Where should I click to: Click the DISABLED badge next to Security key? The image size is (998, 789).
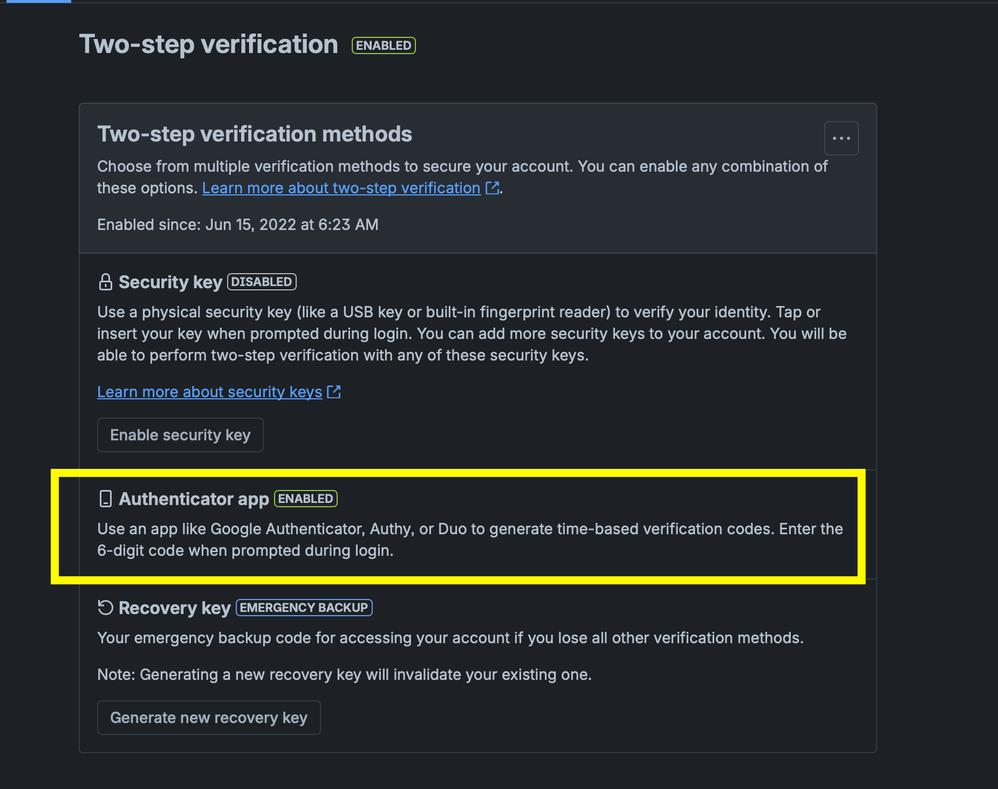point(262,282)
